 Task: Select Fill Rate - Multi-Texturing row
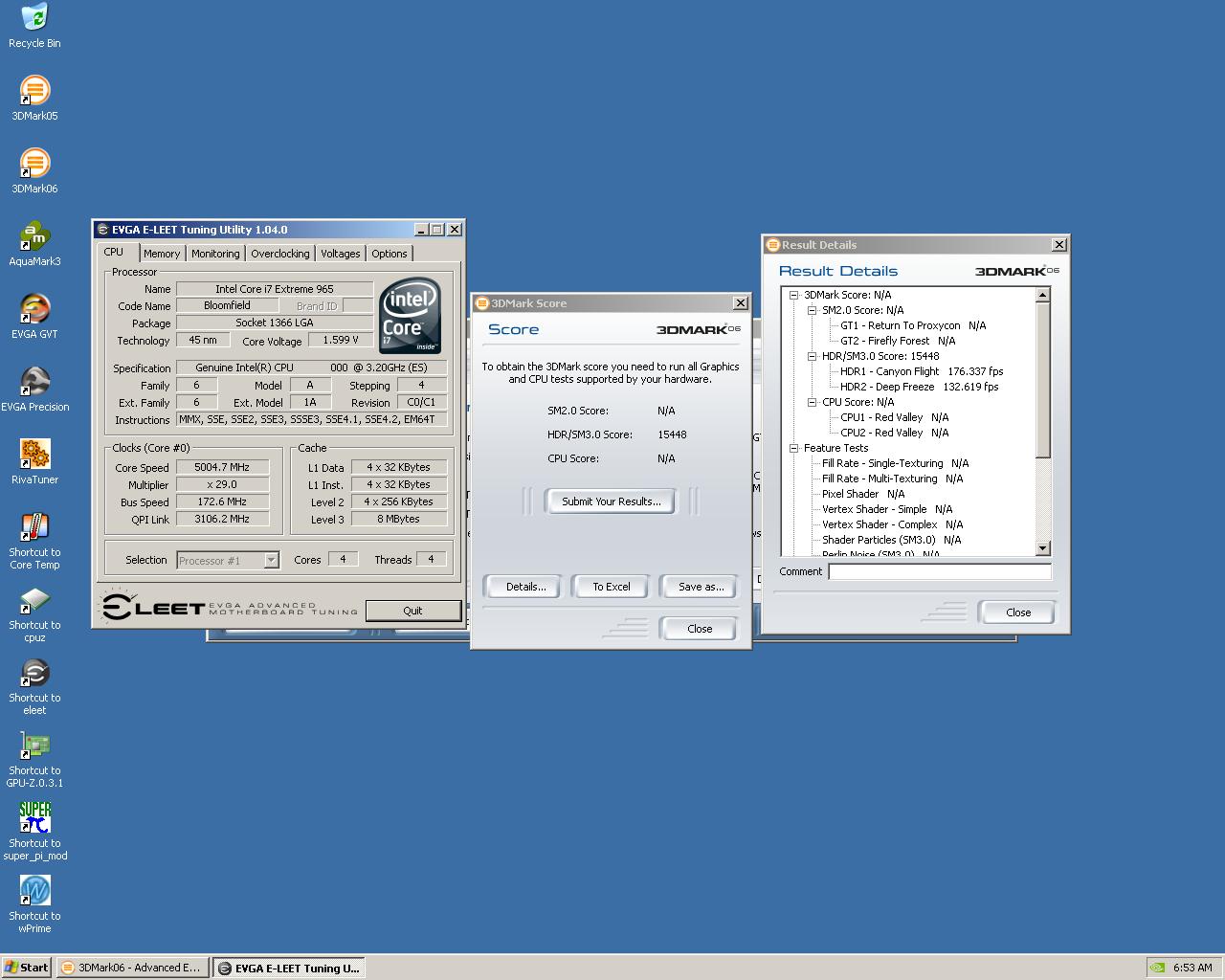pos(892,479)
